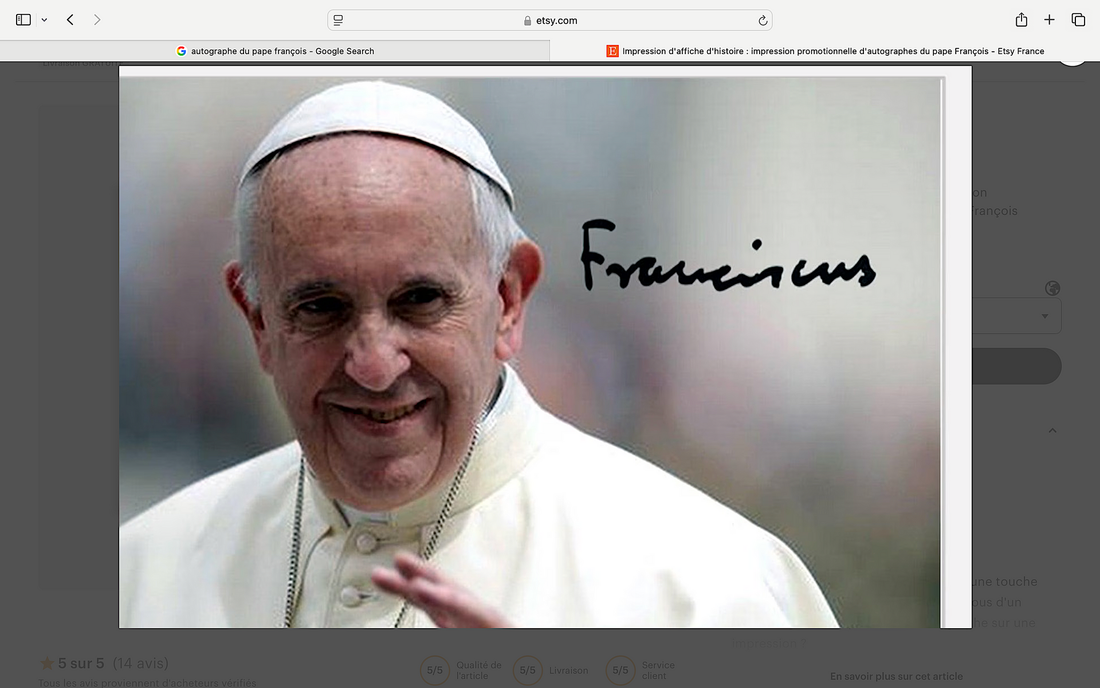Toggle the Safari sidebar
This screenshot has height=688, width=1100.
(23, 20)
